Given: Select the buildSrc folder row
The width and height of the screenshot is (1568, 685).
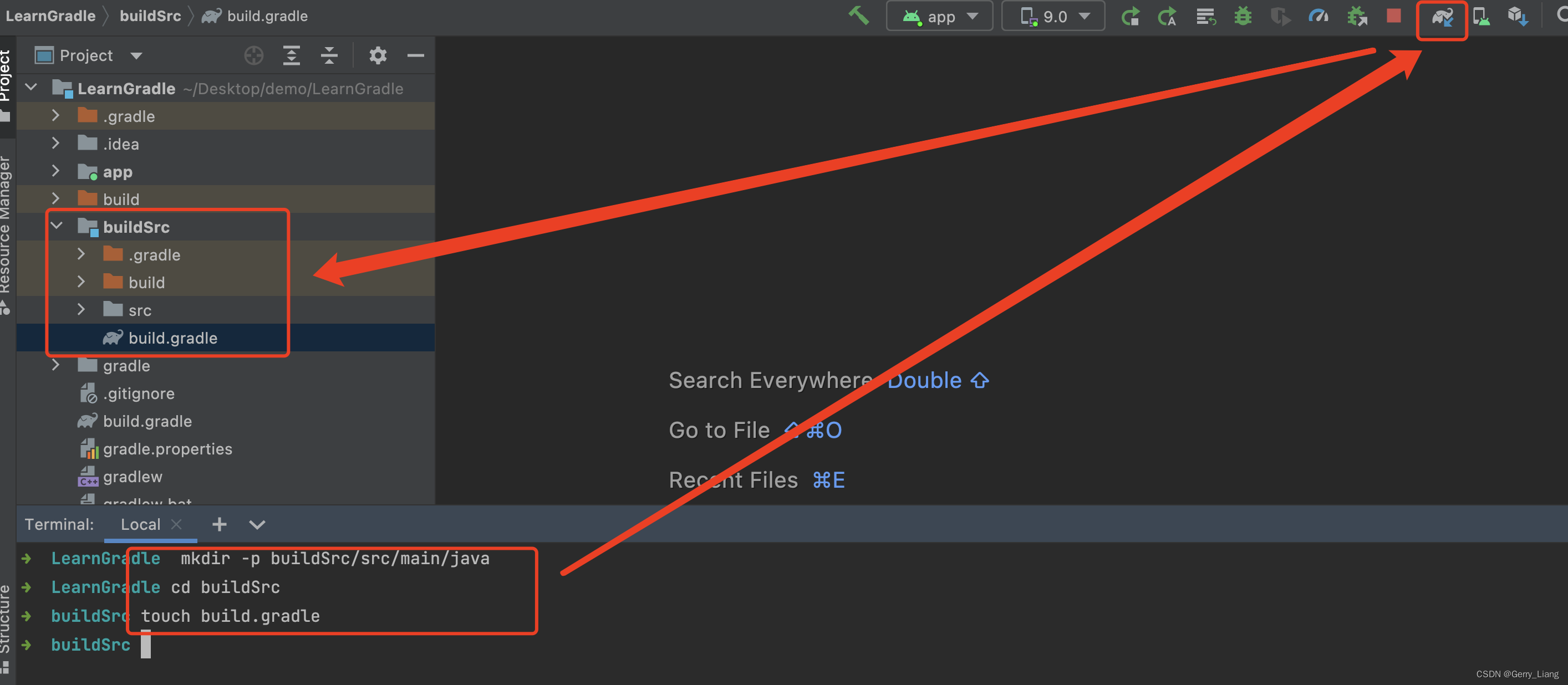Looking at the screenshot, I should (226, 227).
